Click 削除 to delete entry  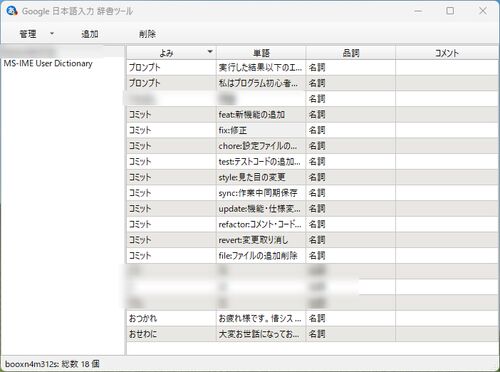point(147,34)
